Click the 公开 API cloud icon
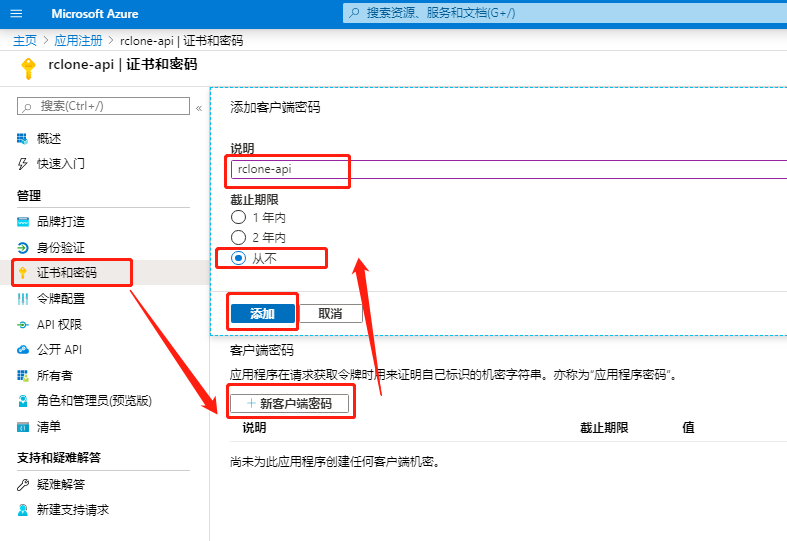This screenshot has width=787, height=541. (x=23, y=350)
